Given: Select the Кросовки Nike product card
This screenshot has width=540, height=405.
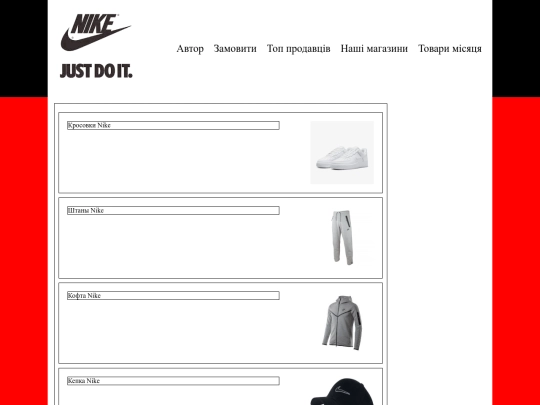Looking at the screenshot, I should 220,153.
